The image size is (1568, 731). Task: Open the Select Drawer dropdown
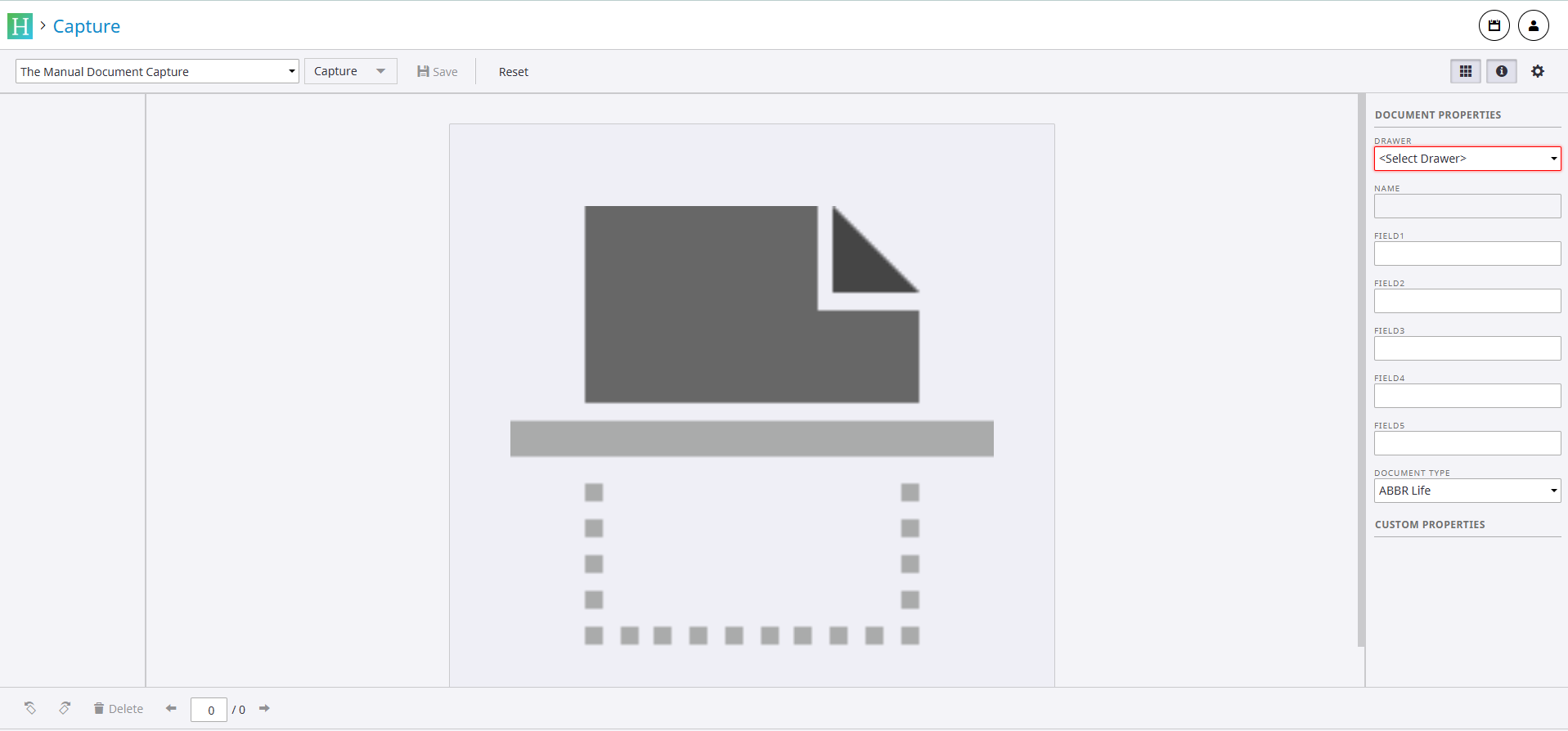(1467, 159)
